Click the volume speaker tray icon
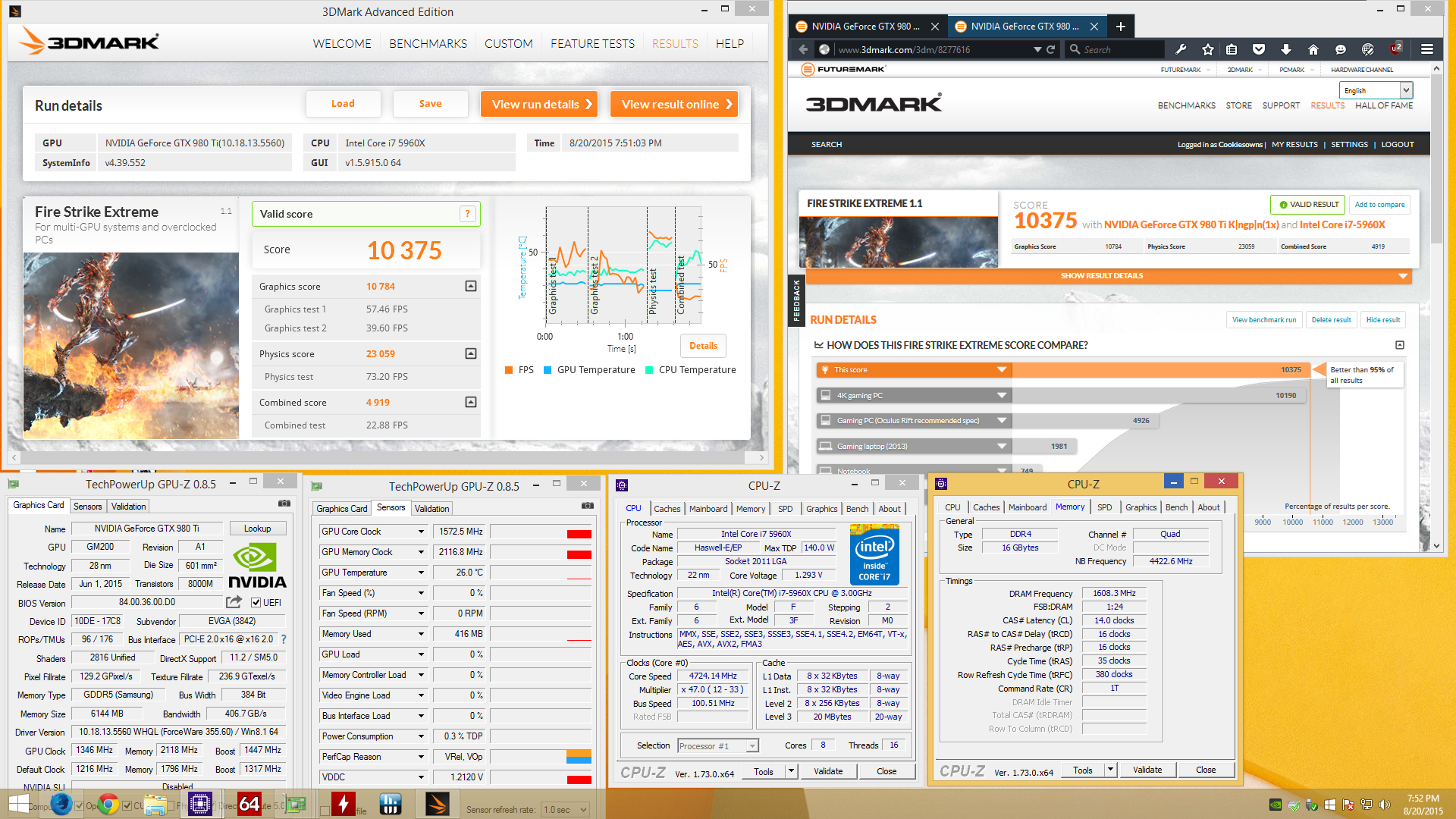This screenshot has width=1456, height=819. (x=1385, y=805)
